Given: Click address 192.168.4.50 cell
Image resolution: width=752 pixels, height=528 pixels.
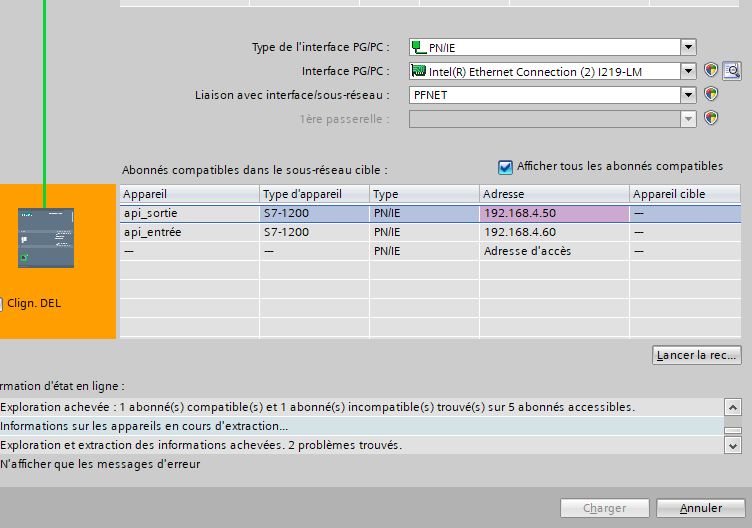Looking at the screenshot, I should tap(554, 213).
